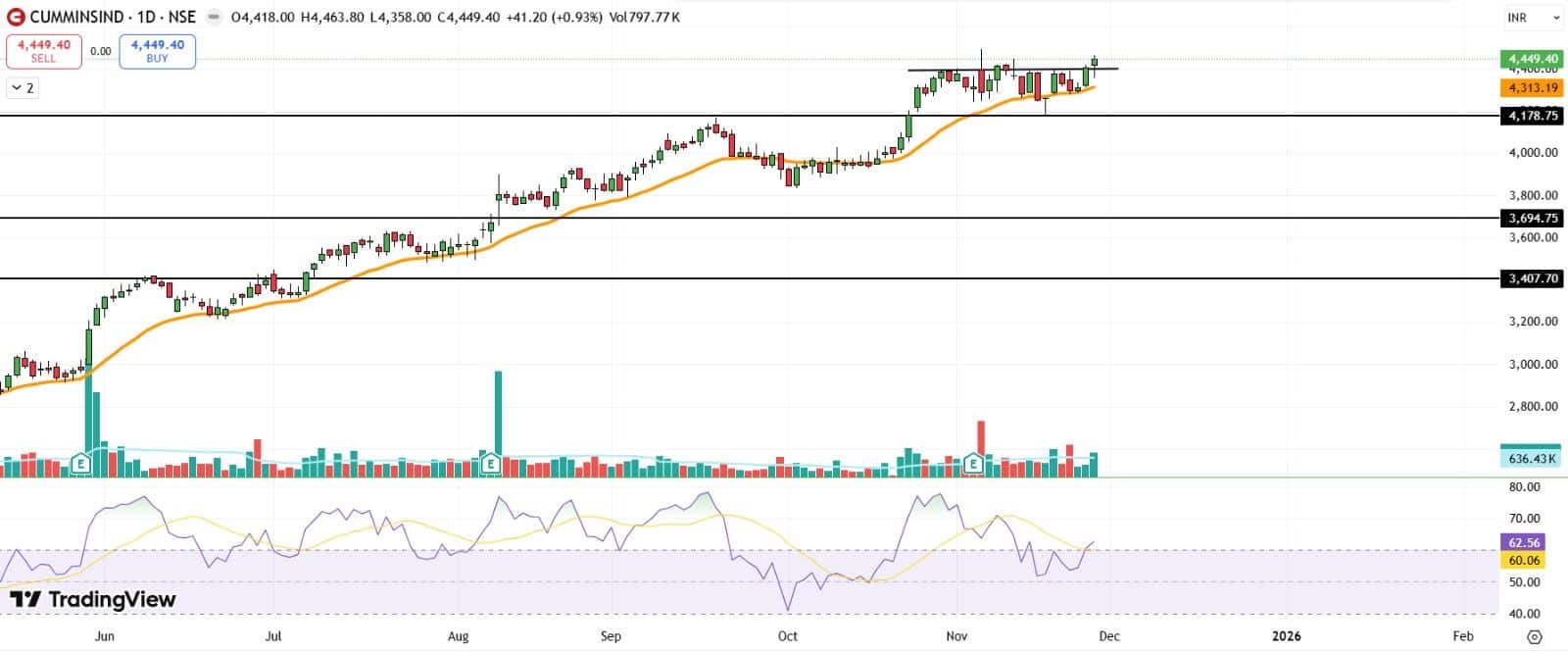Open the INR currency dropdown
This screenshot has height=653, width=1568.
point(1534,18)
